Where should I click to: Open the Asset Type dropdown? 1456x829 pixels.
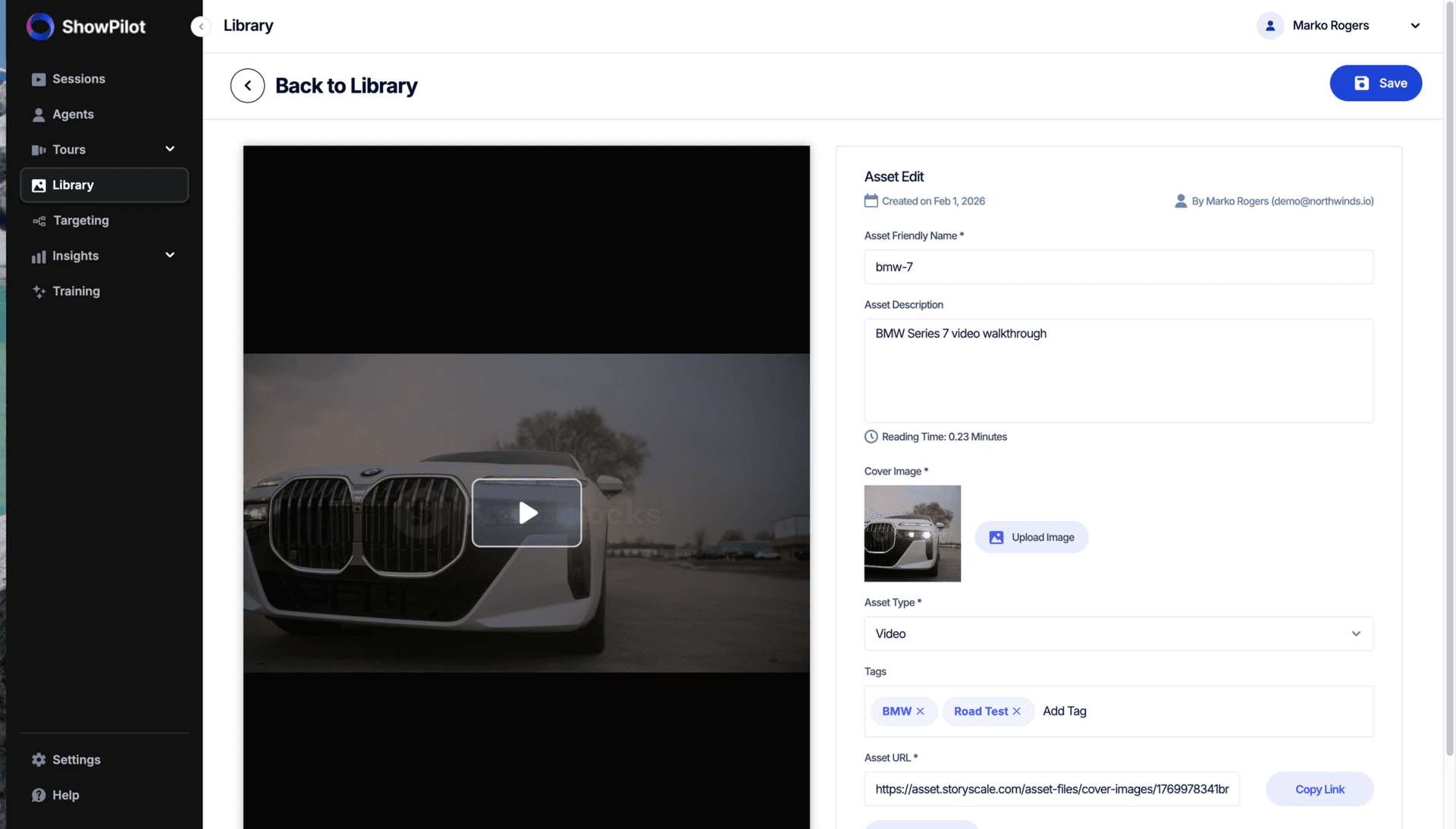tap(1119, 633)
